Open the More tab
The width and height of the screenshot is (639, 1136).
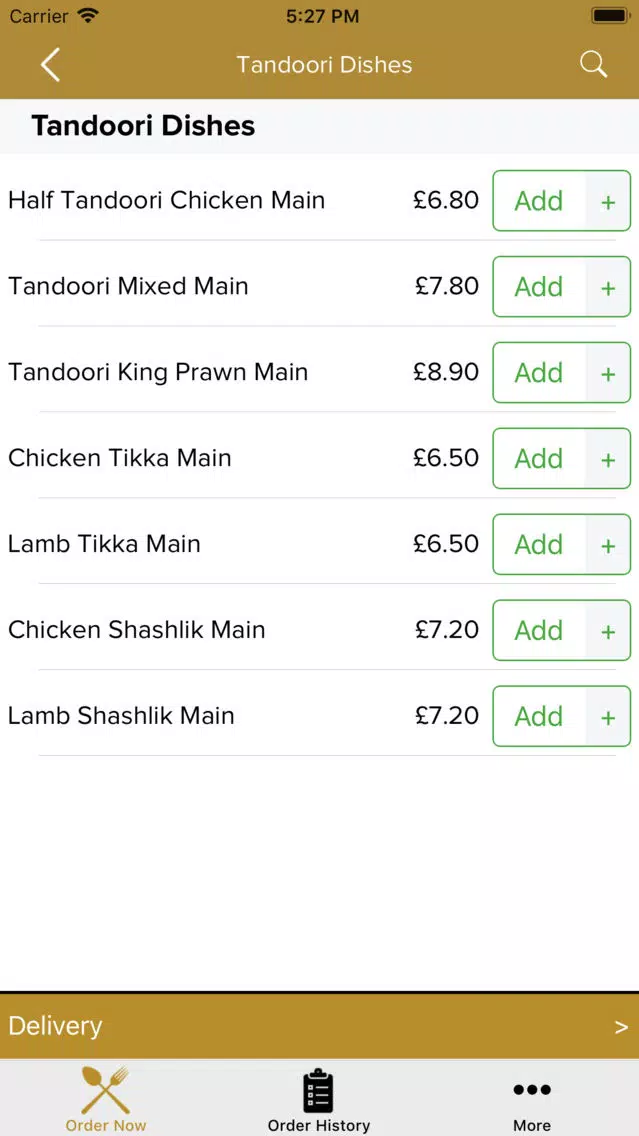click(x=532, y=1098)
